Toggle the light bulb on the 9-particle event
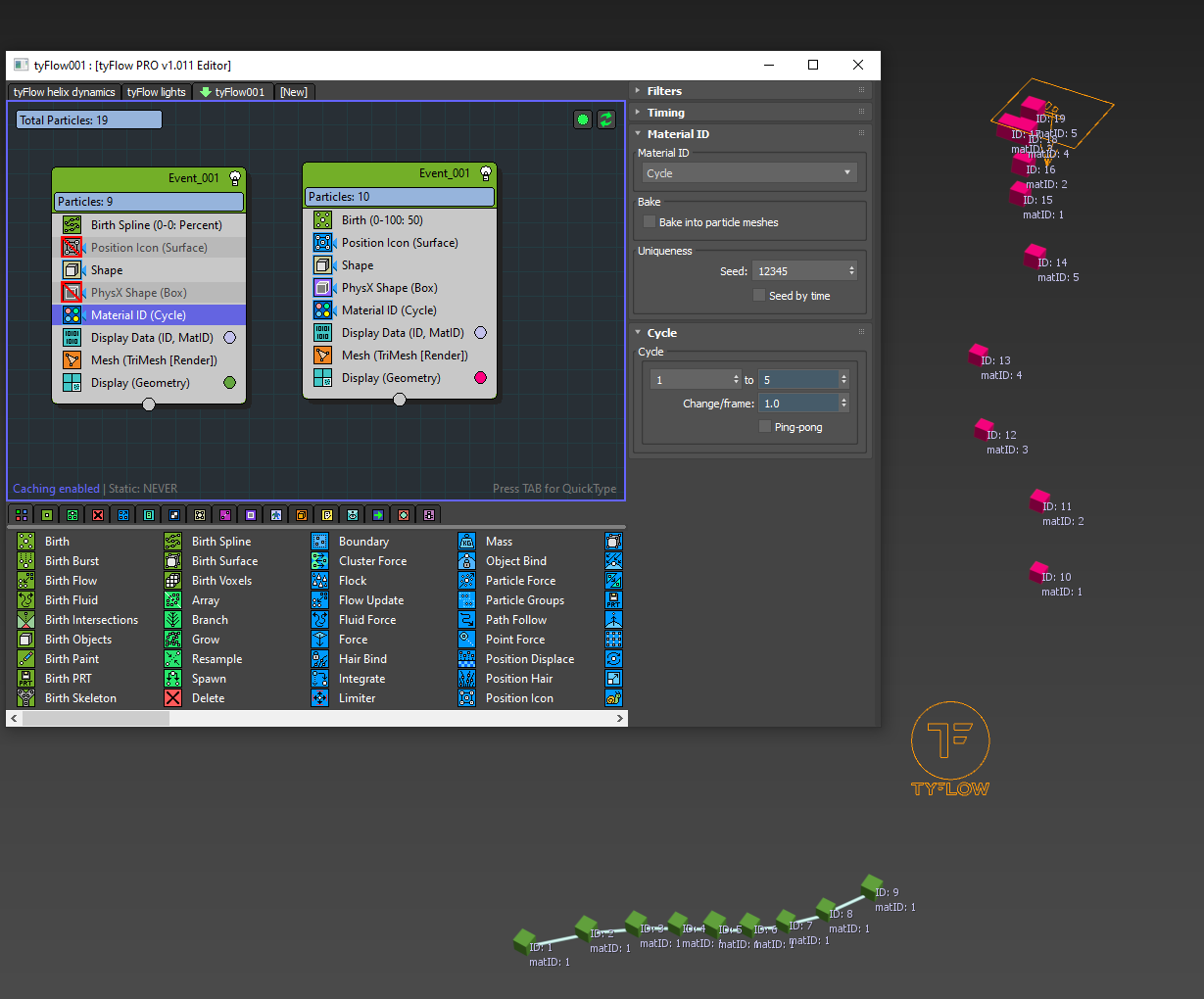1204x999 pixels. pos(235,178)
